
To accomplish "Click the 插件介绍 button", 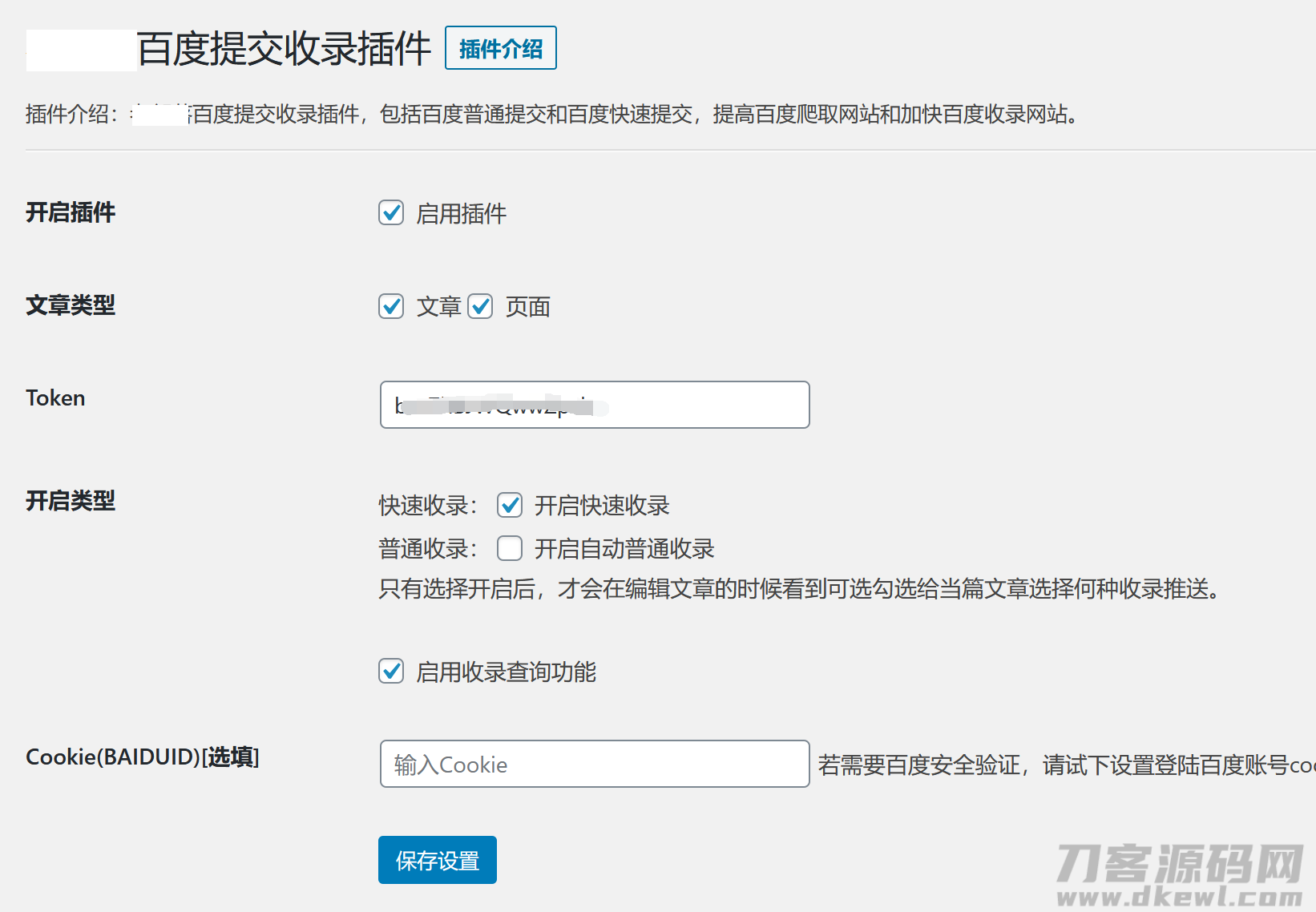I will (x=500, y=48).
